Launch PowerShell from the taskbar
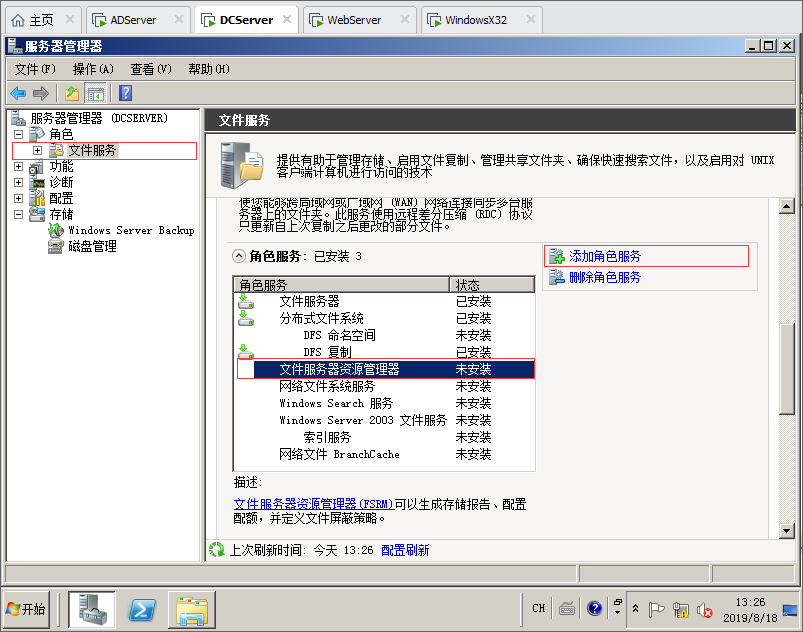The width and height of the screenshot is (803, 632). [142, 609]
